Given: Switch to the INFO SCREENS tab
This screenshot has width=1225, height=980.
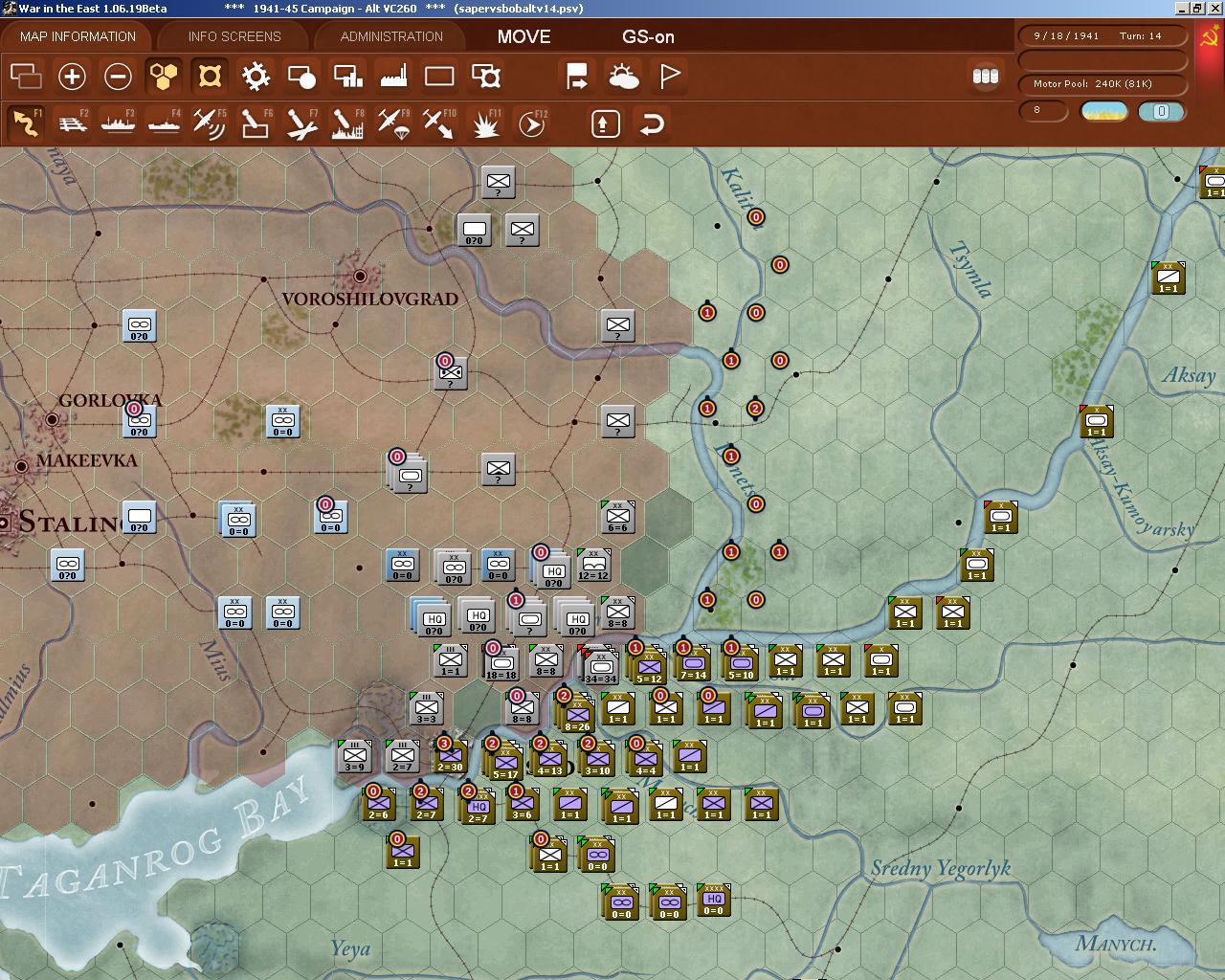Looking at the screenshot, I should tap(234, 36).
